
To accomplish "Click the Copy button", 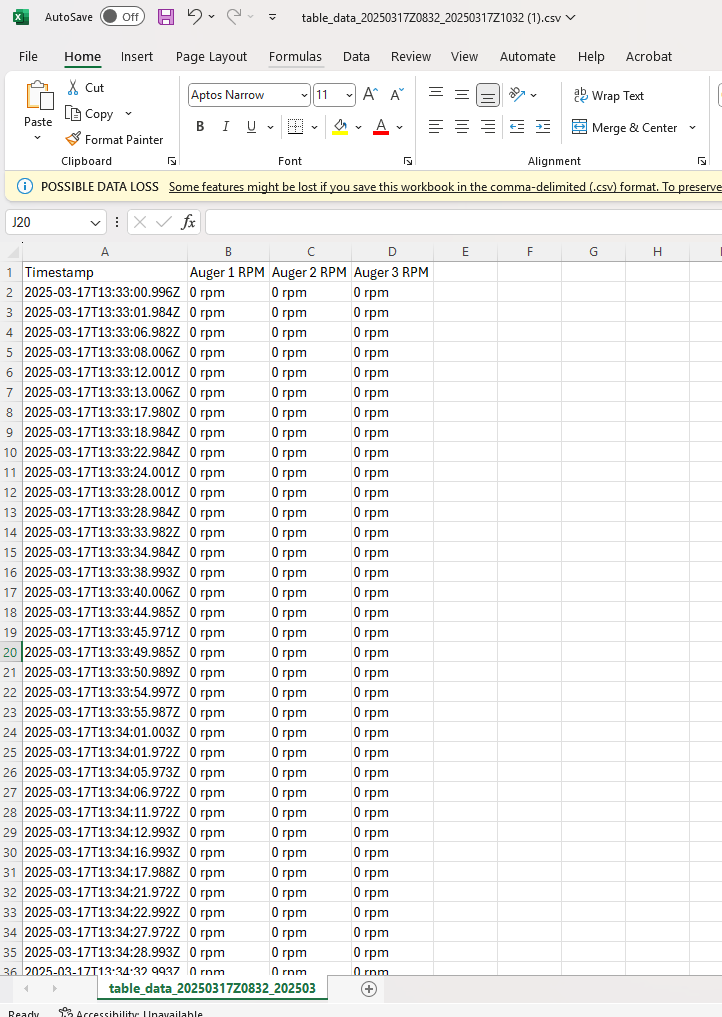I will 90,114.
